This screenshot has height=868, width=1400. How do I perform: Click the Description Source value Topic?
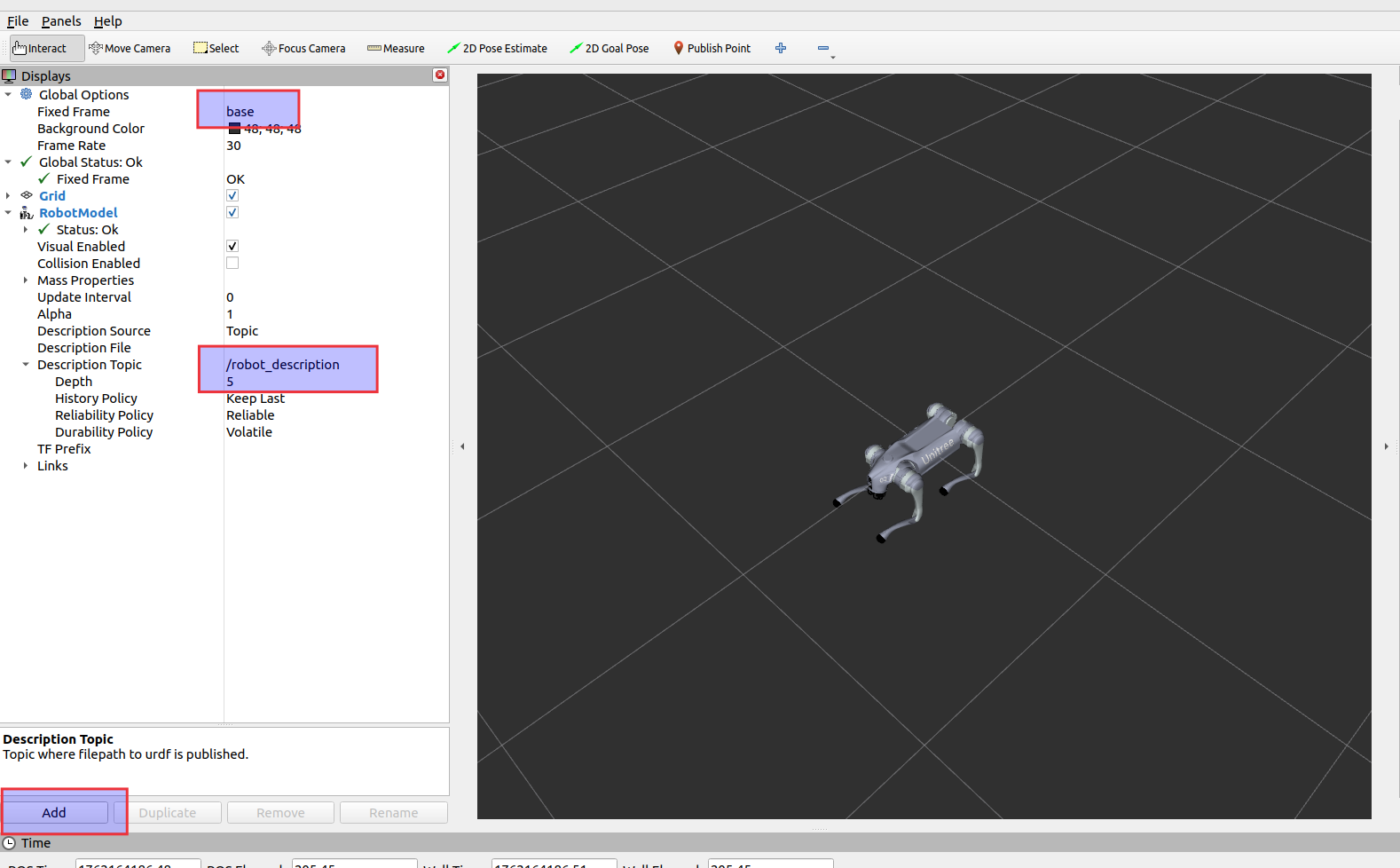(x=242, y=330)
